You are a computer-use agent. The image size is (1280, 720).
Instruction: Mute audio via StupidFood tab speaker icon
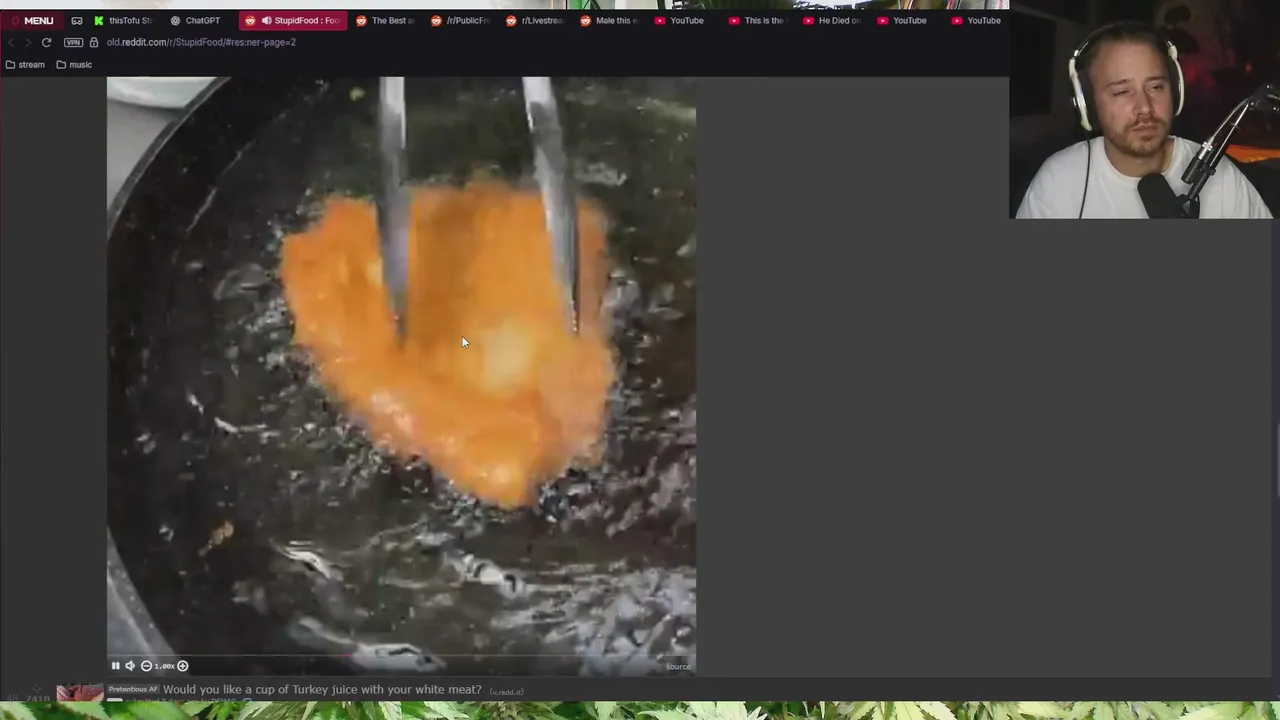pyautogui.click(x=266, y=20)
